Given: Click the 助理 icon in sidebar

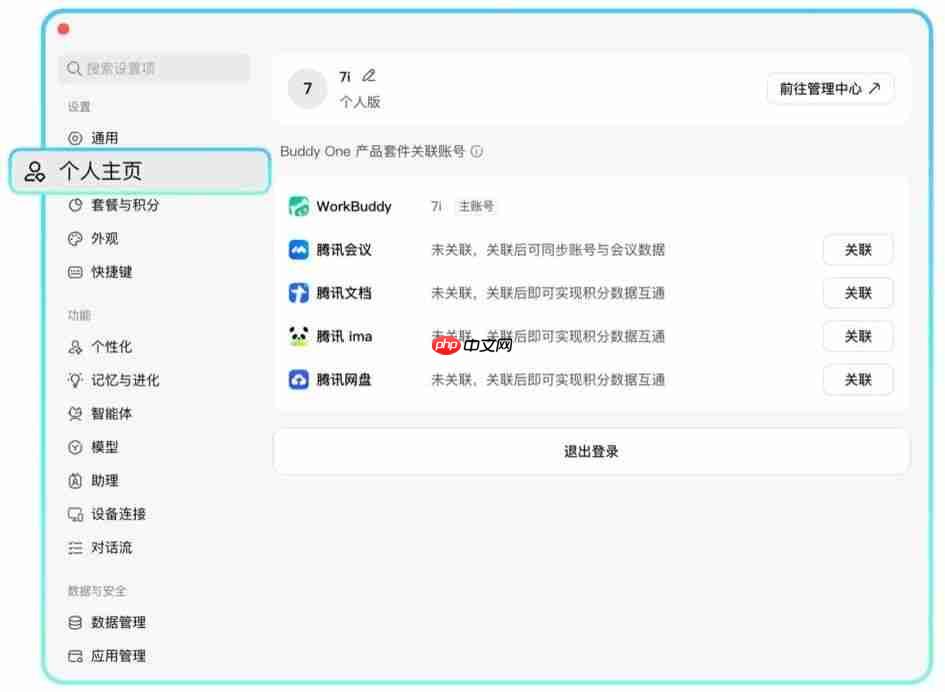Looking at the screenshot, I should coord(75,481).
